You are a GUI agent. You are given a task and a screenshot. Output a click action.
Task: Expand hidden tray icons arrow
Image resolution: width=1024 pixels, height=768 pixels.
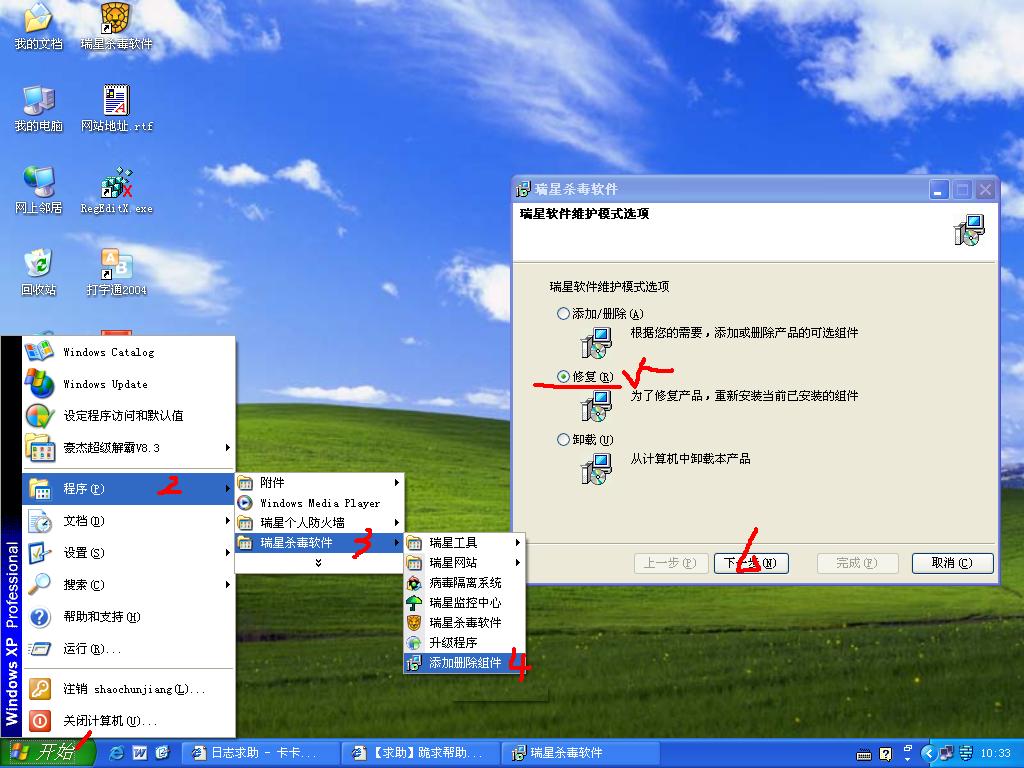[x=929, y=754]
